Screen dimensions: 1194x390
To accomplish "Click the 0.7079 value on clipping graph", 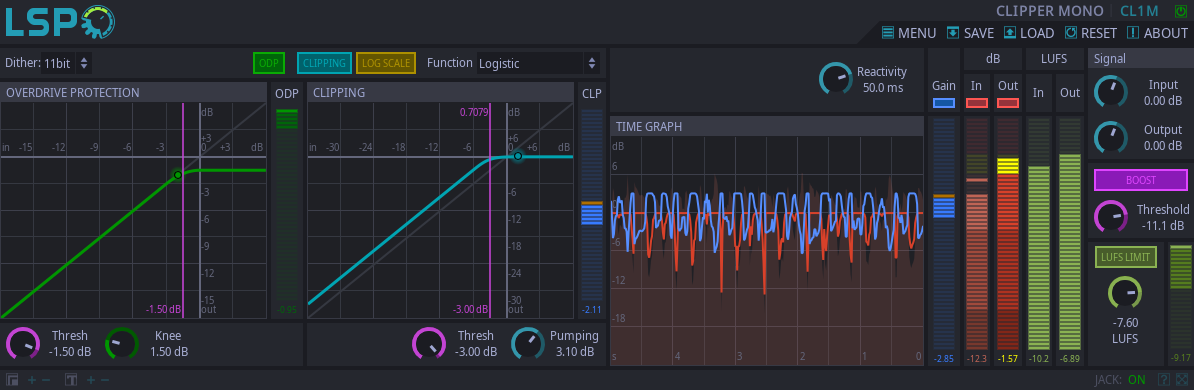I will [x=474, y=112].
